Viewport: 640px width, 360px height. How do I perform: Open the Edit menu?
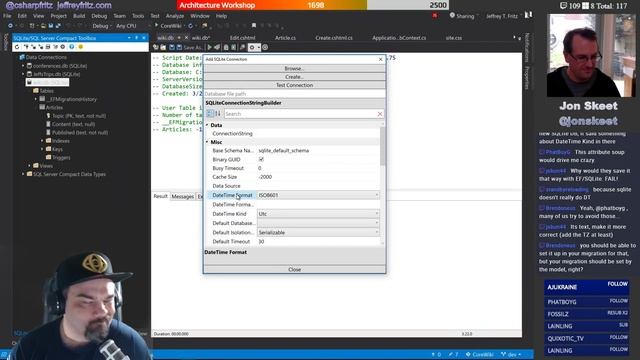pos(22,16)
